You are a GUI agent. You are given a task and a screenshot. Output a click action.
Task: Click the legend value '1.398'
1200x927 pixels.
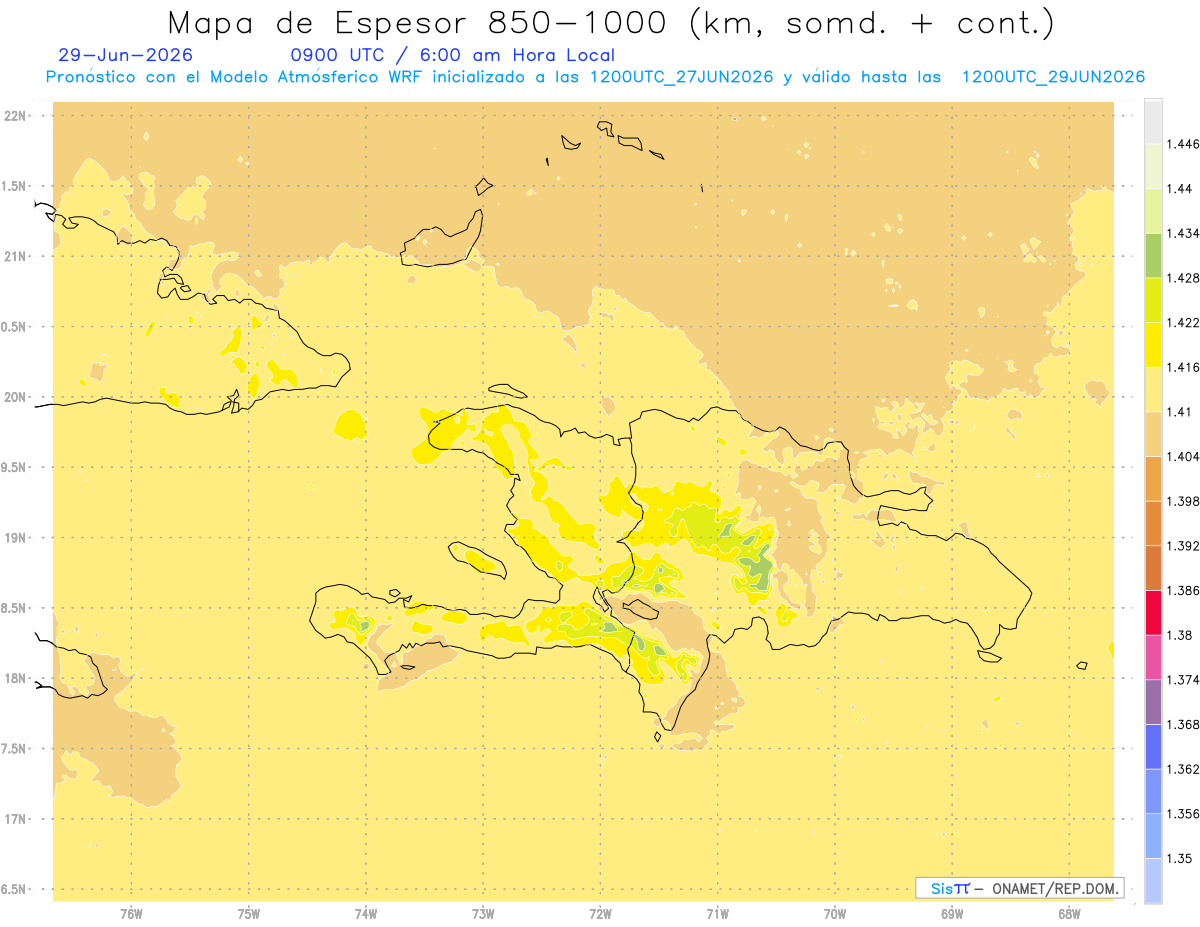coord(1183,501)
